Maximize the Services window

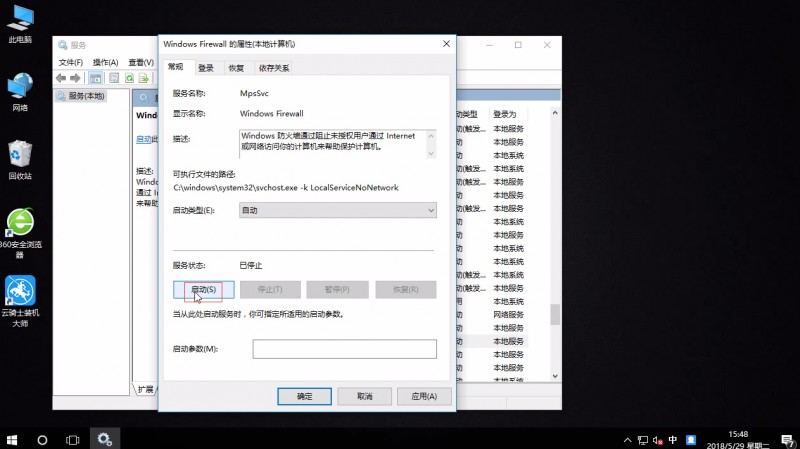pyautogui.click(x=518, y=45)
